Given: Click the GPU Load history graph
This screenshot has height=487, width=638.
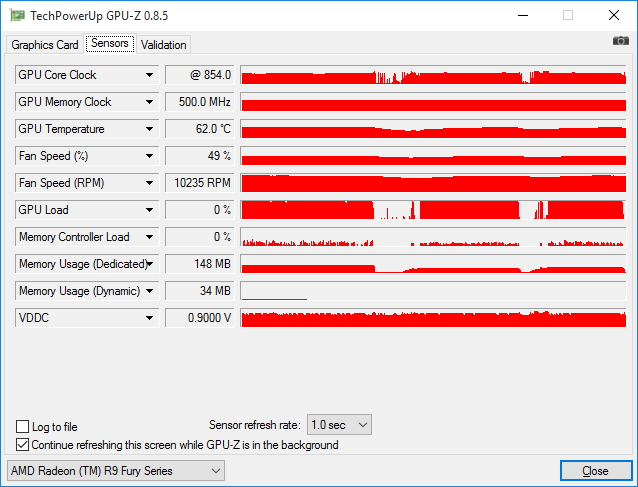Looking at the screenshot, I should point(433,210).
